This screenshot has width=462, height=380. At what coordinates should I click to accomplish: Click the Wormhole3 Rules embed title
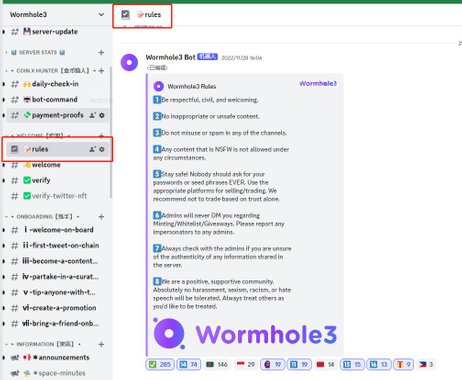(192, 86)
